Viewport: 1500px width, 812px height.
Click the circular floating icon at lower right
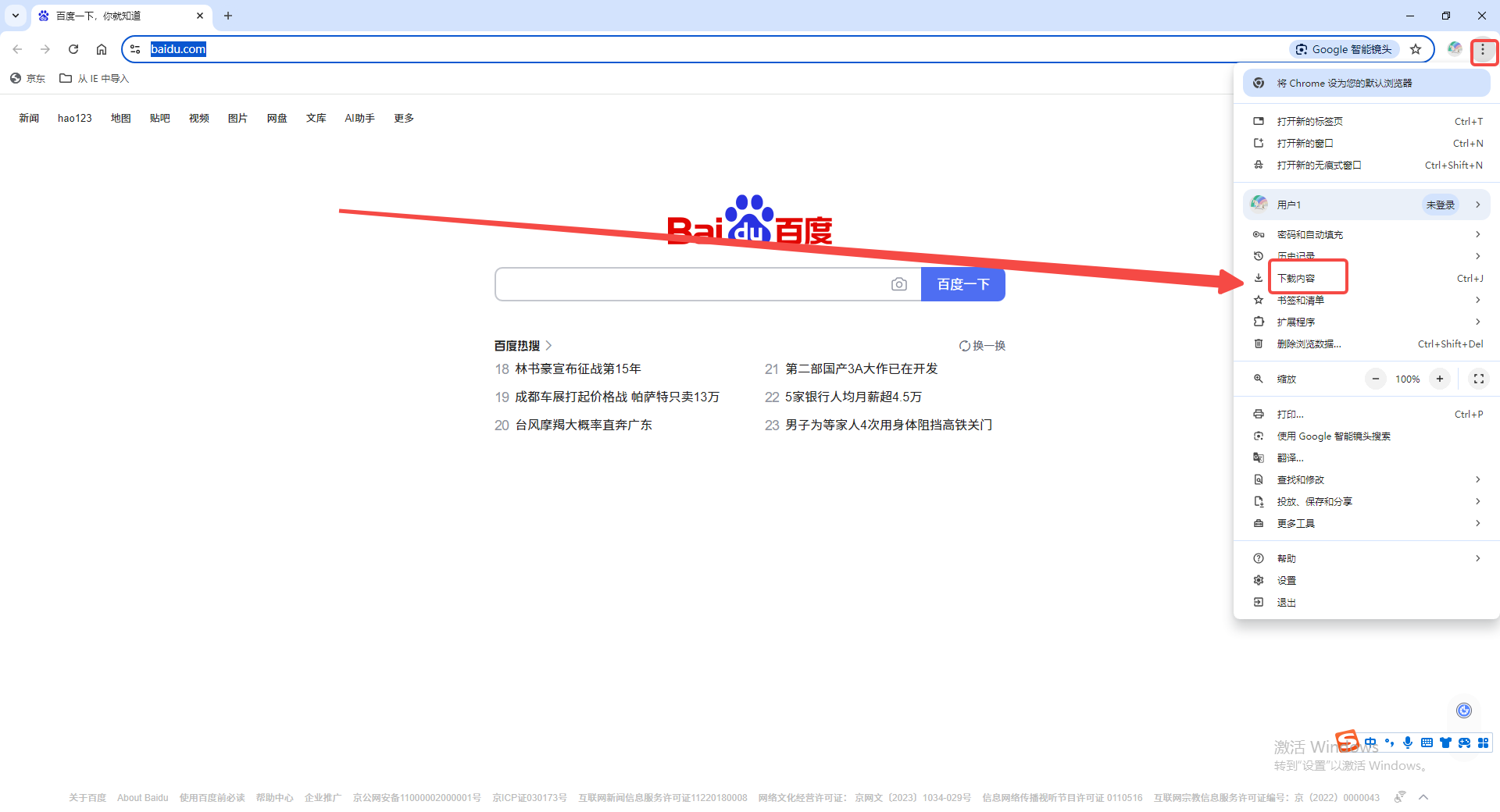point(1464,710)
